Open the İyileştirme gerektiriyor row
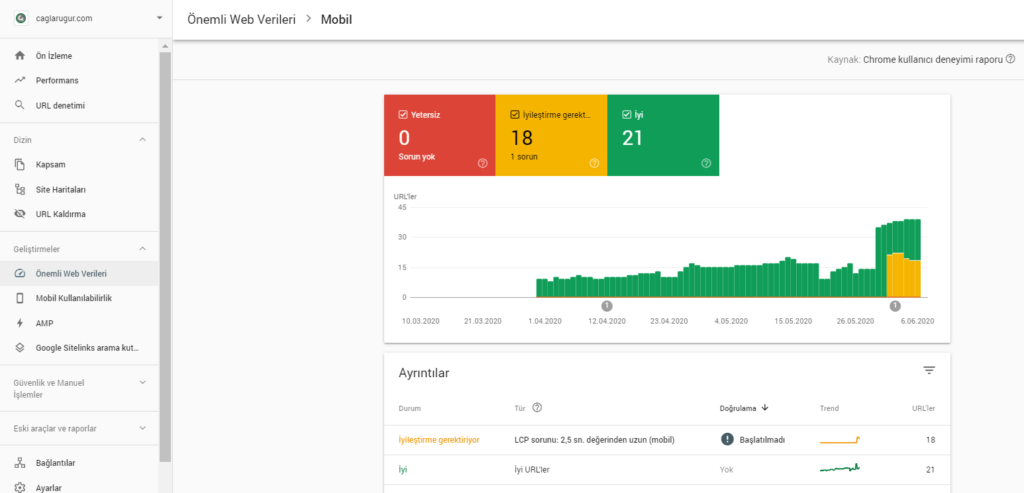Viewport: 1024px width, 493px height. point(667,440)
